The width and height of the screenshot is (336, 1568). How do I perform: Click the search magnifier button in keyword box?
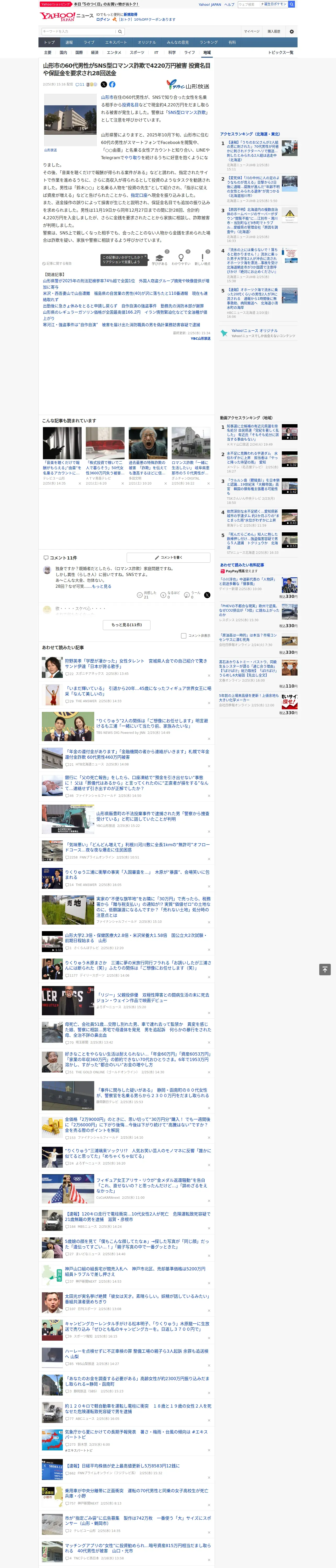point(120,32)
